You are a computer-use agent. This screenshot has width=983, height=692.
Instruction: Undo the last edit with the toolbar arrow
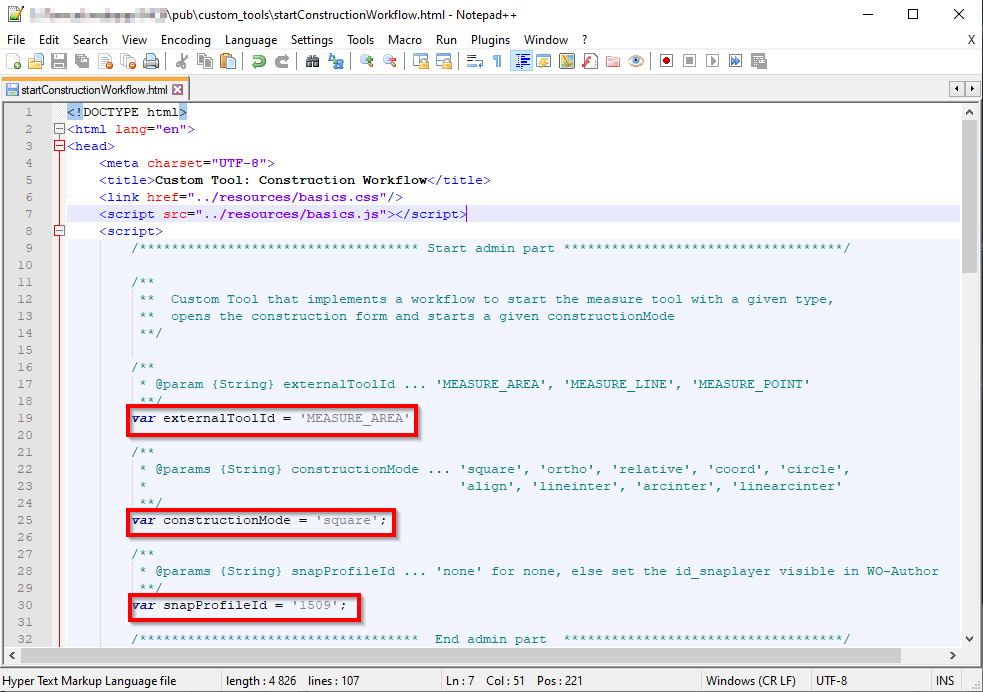point(260,61)
